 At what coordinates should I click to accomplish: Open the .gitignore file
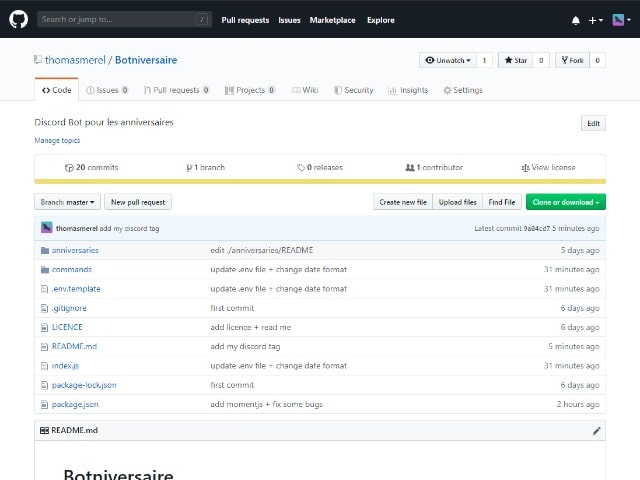[69, 308]
